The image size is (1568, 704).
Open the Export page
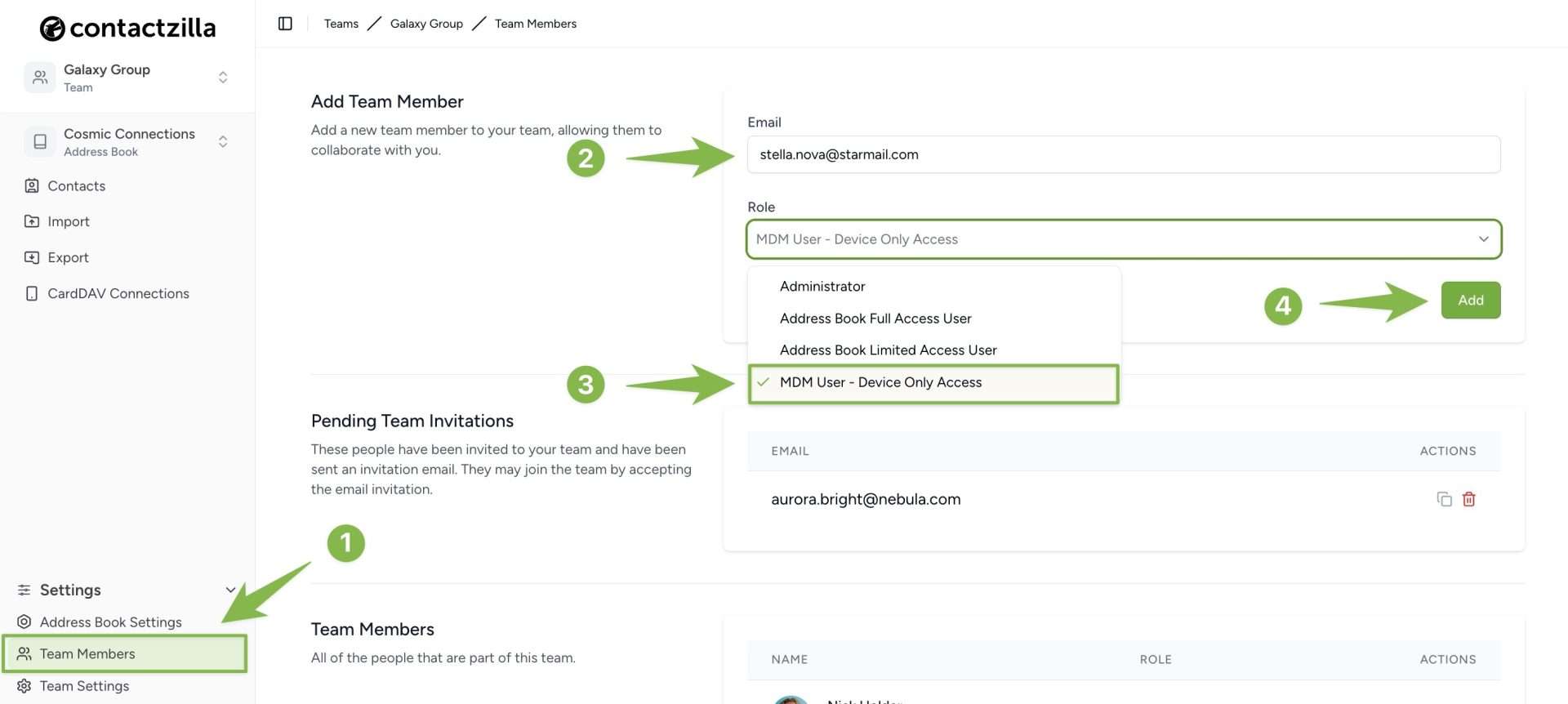click(x=69, y=257)
